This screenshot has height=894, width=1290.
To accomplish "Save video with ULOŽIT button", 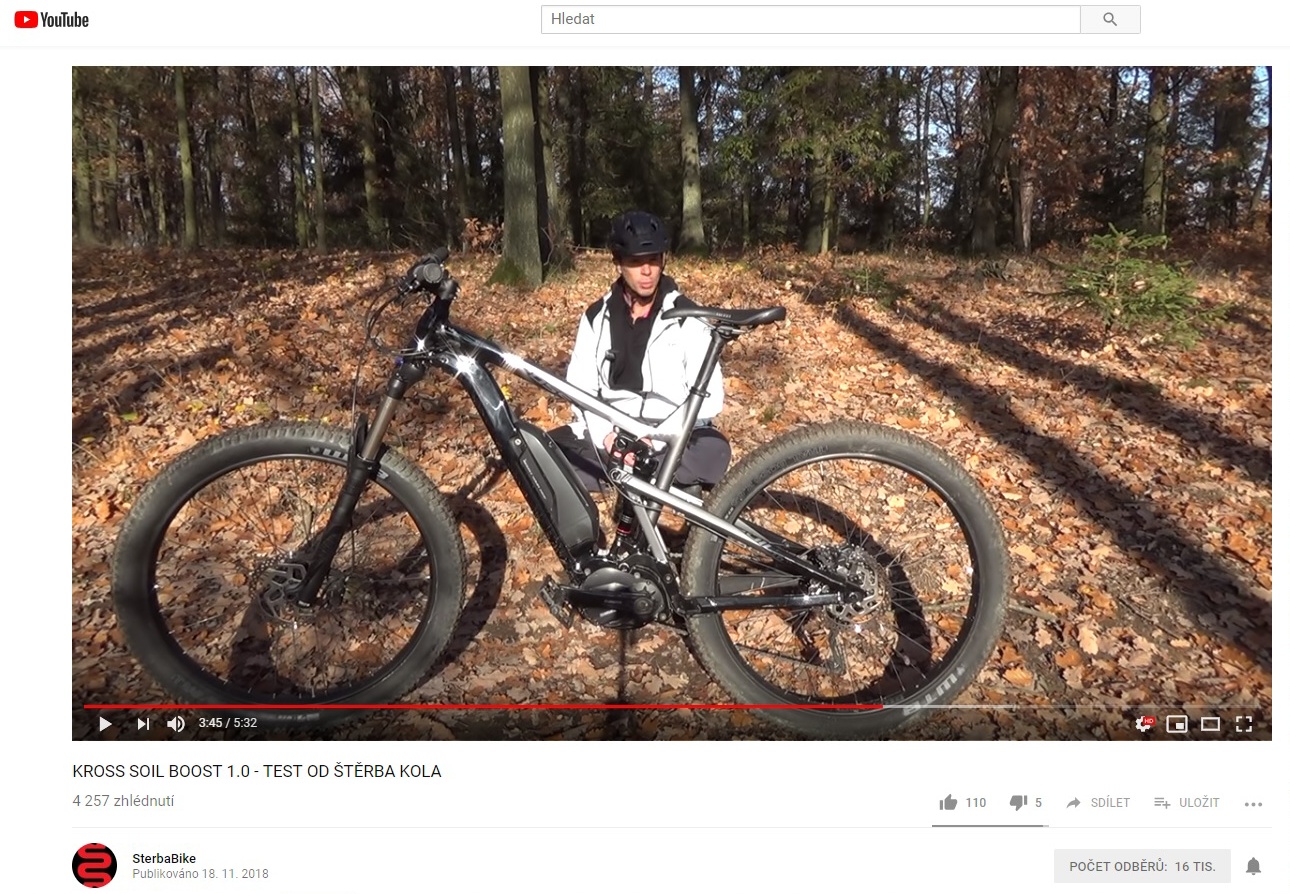I will (1187, 803).
